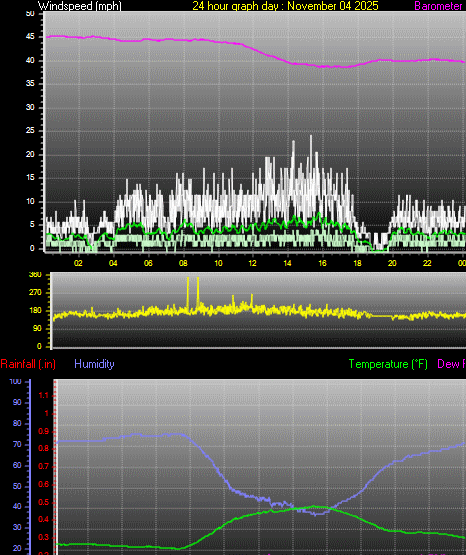The width and height of the screenshot is (466, 555).
Task: Click the blue "60" value on humidity axis
Action: pos(17,465)
